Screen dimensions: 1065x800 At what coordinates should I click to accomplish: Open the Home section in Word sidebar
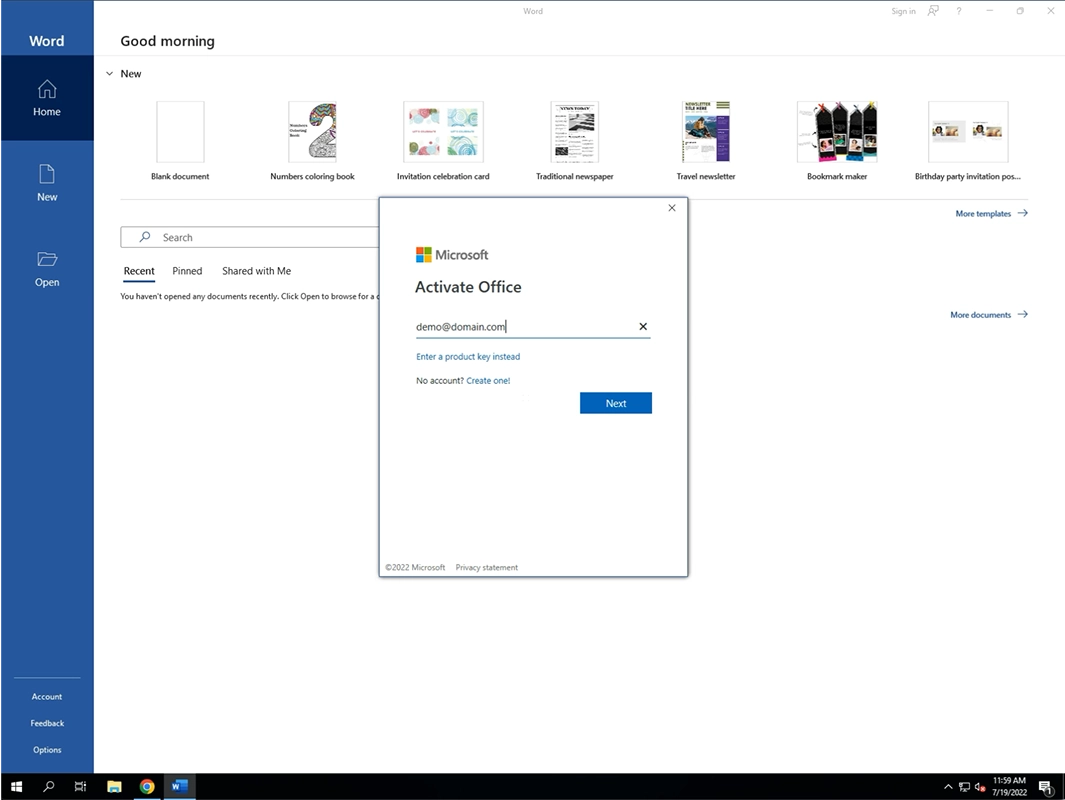click(x=46, y=98)
